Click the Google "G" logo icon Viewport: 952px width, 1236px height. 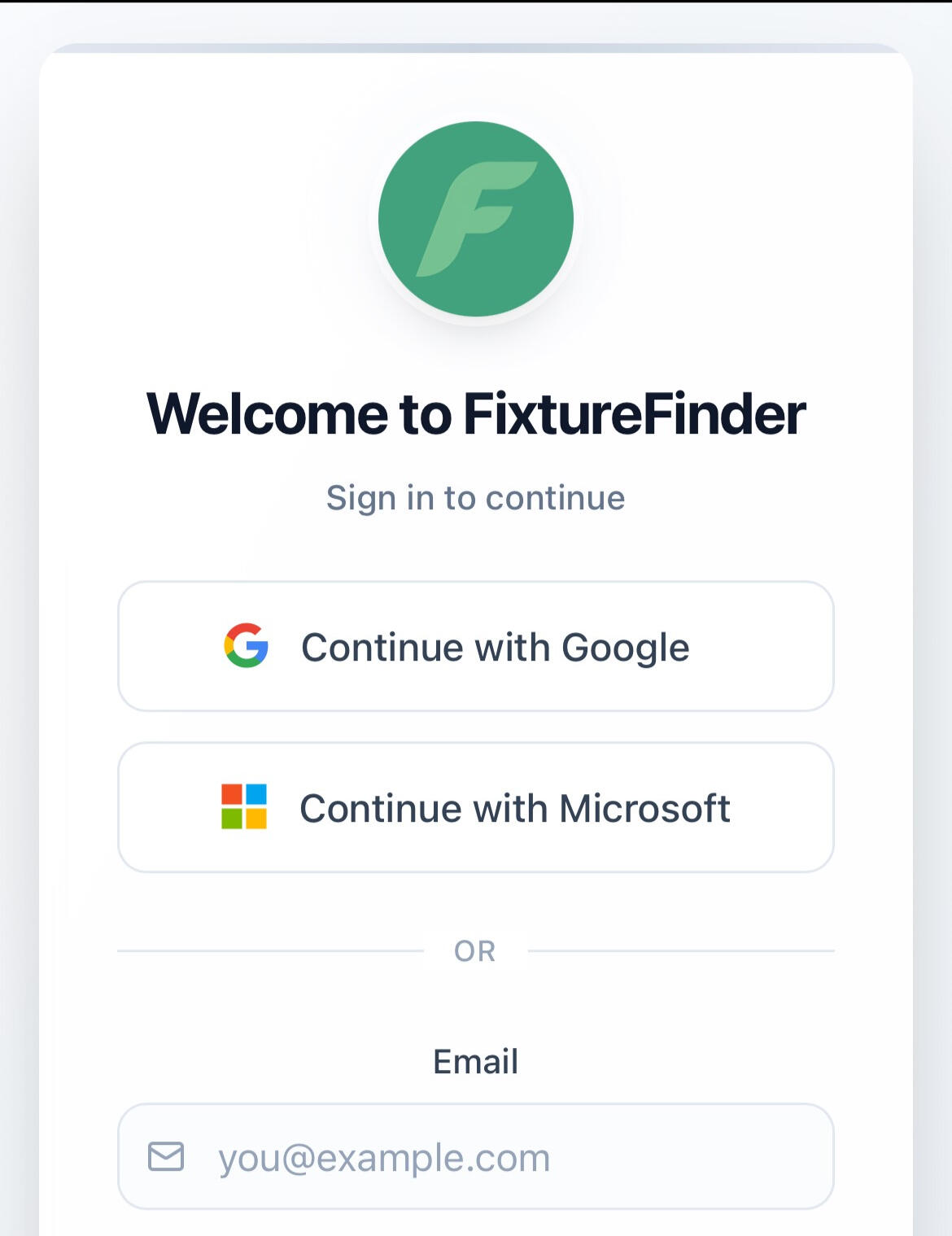pyautogui.click(x=246, y=646)
